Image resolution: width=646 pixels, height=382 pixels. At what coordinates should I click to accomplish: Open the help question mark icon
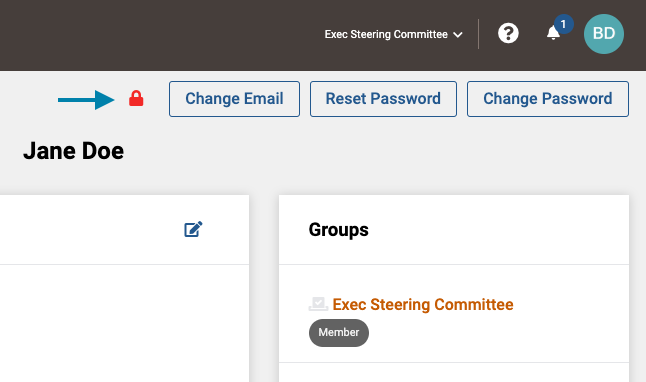click(x=508, y=33)
